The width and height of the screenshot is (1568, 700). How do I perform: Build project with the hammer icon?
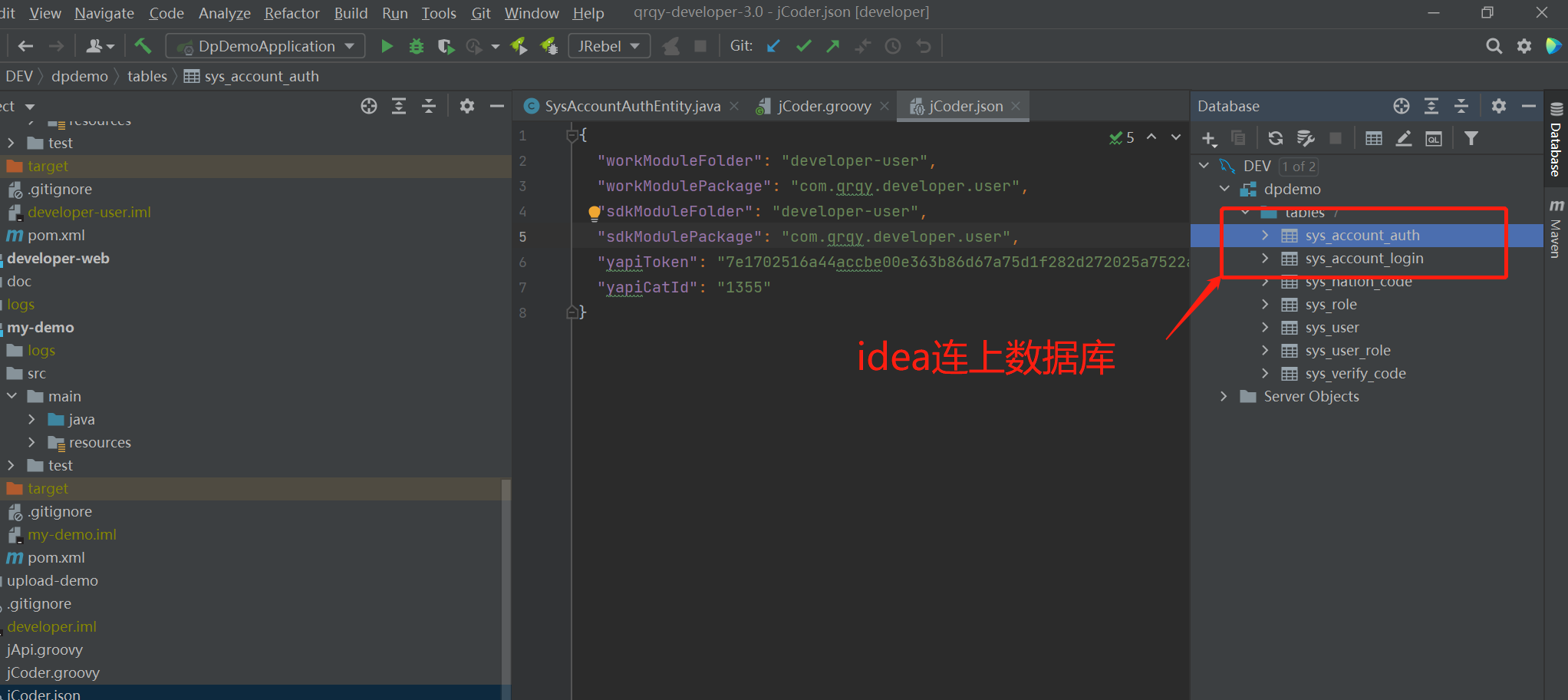(143, 46)
